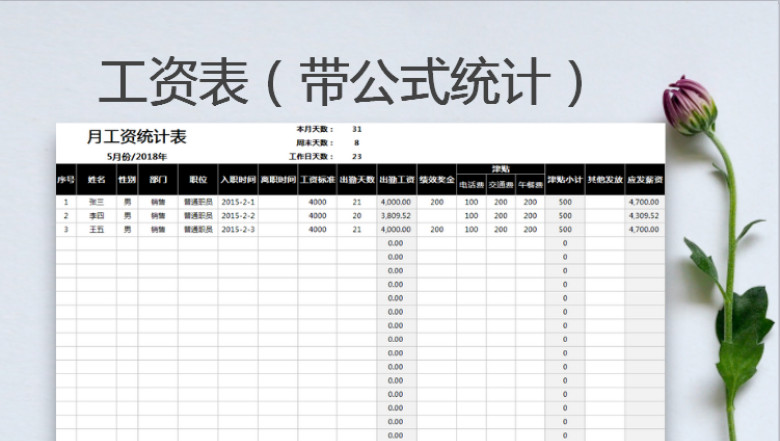Select the 周末天数 value 8

click(x=357, y=143)
